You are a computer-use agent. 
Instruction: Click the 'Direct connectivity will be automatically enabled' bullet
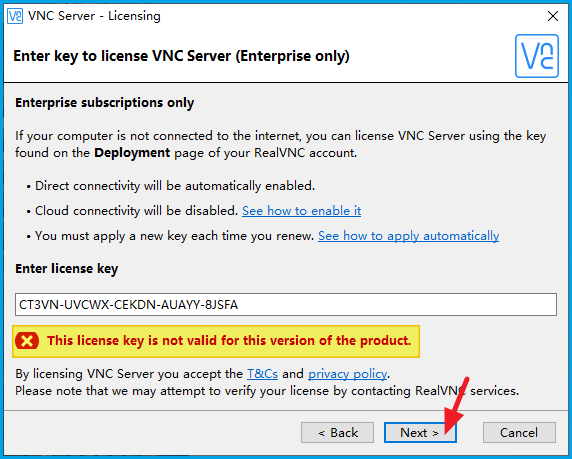(175, 186)
